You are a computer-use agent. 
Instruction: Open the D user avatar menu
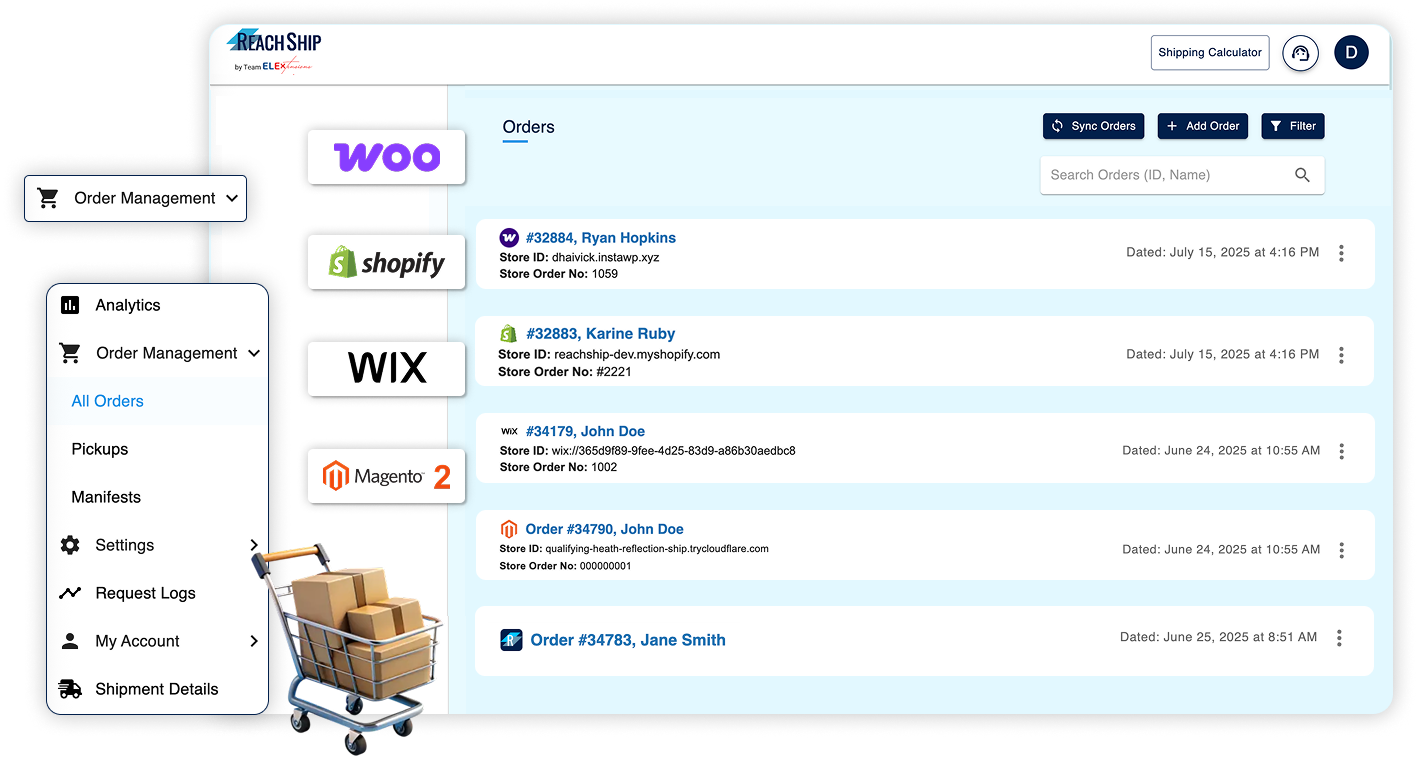[1351, 52]
